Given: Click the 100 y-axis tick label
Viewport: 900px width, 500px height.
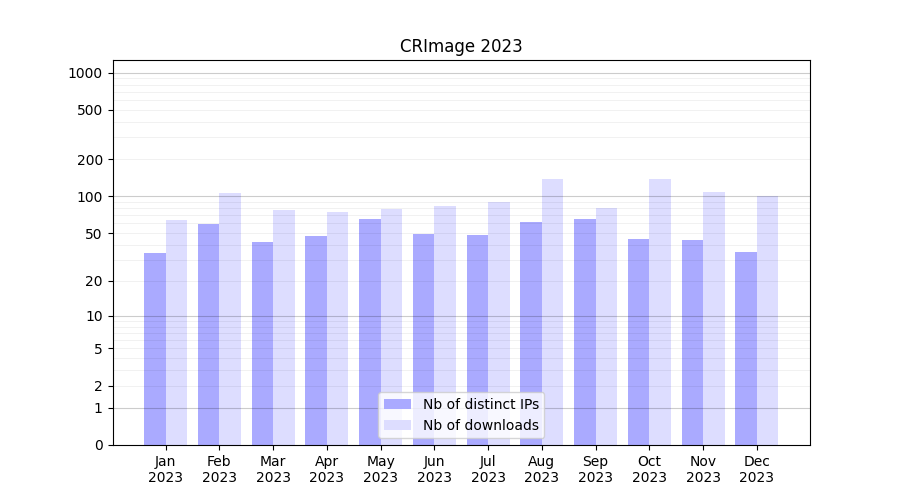Looking at the screenshot, I should click(x=89, y=197).
